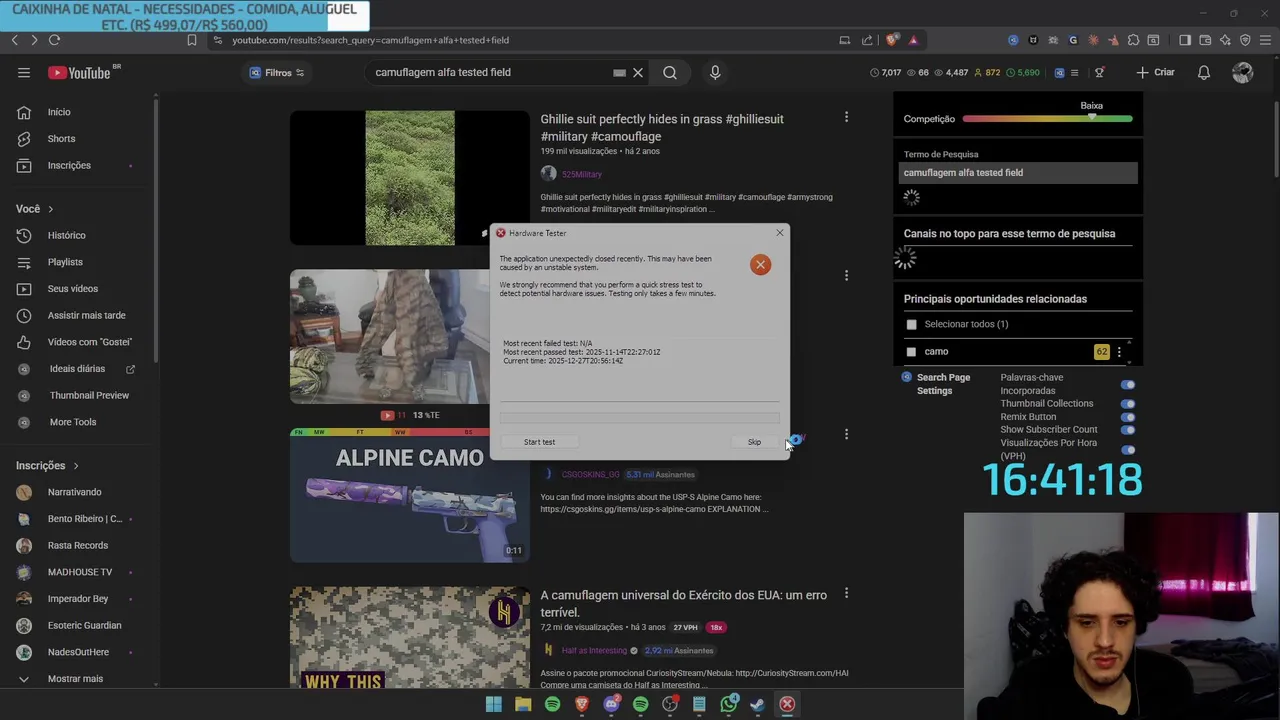The height and width of the screenshot is (720, 1280).
Task: Click the Competição level slider bar
Action: pos(1047,119)
